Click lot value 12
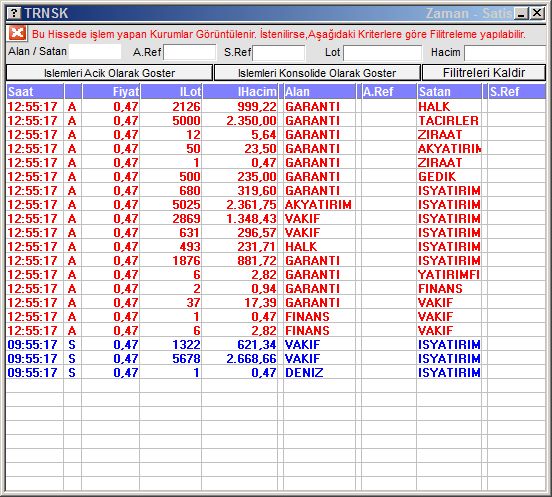This screenshot has width=552, height=497. point(171,134)
